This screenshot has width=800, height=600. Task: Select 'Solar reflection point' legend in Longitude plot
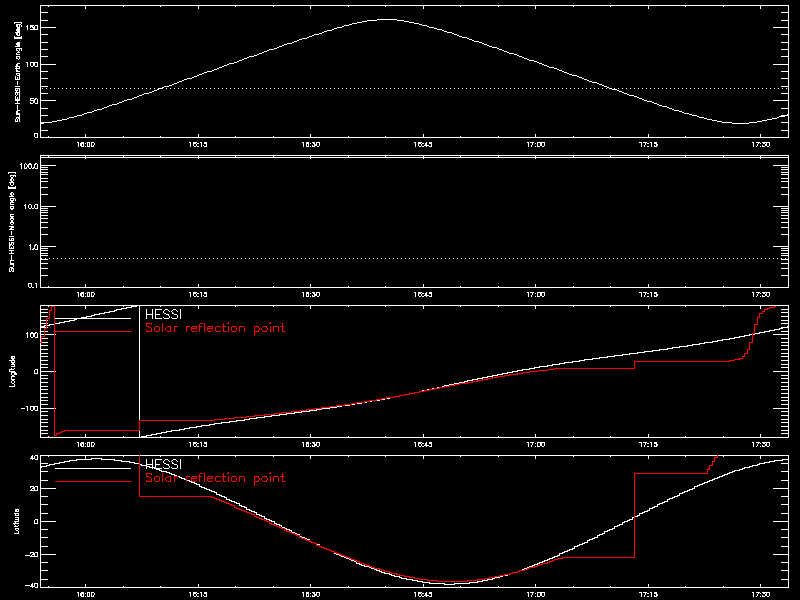[x=215, y=328]
